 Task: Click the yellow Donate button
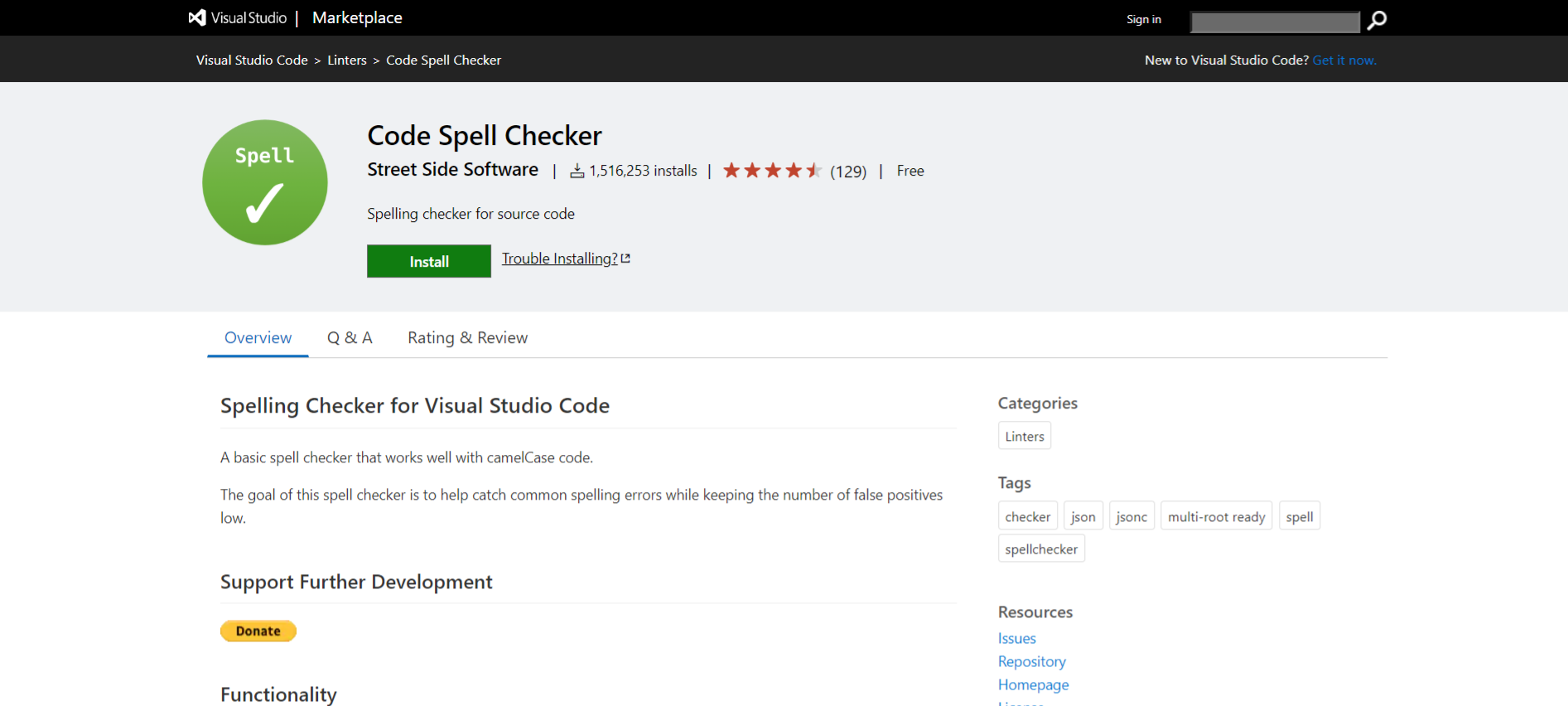coord(258,631)
